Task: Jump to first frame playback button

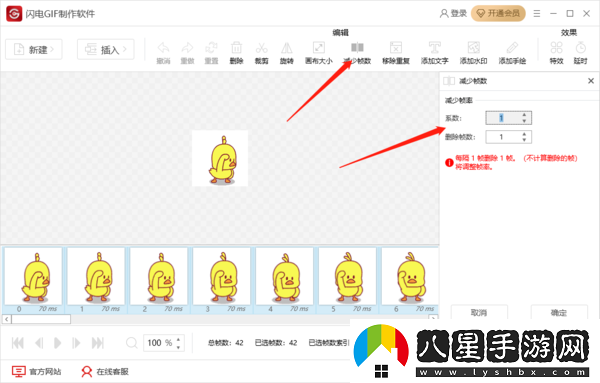Action: 18,343
